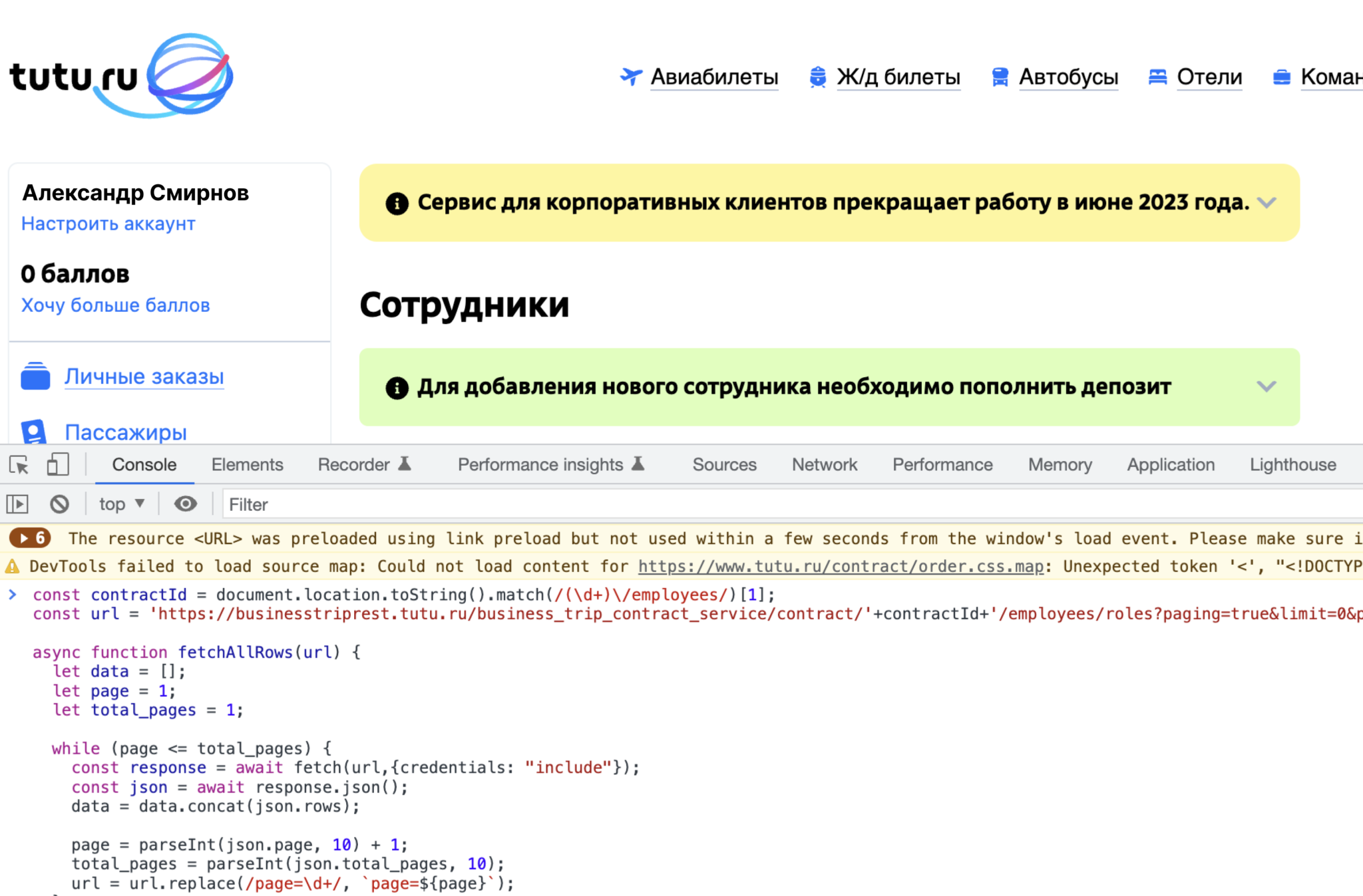Open the Хочу больше баллов link
This screenshot has height=896, width=1363.
(x=116, y=305)
